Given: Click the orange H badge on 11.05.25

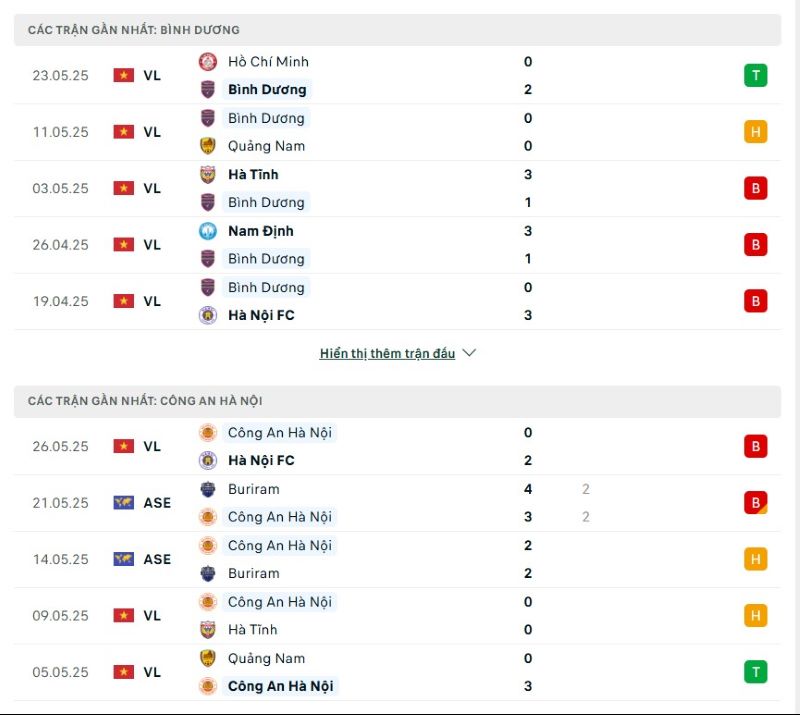Looking at the screenshot, I should (x=755, y=132).
